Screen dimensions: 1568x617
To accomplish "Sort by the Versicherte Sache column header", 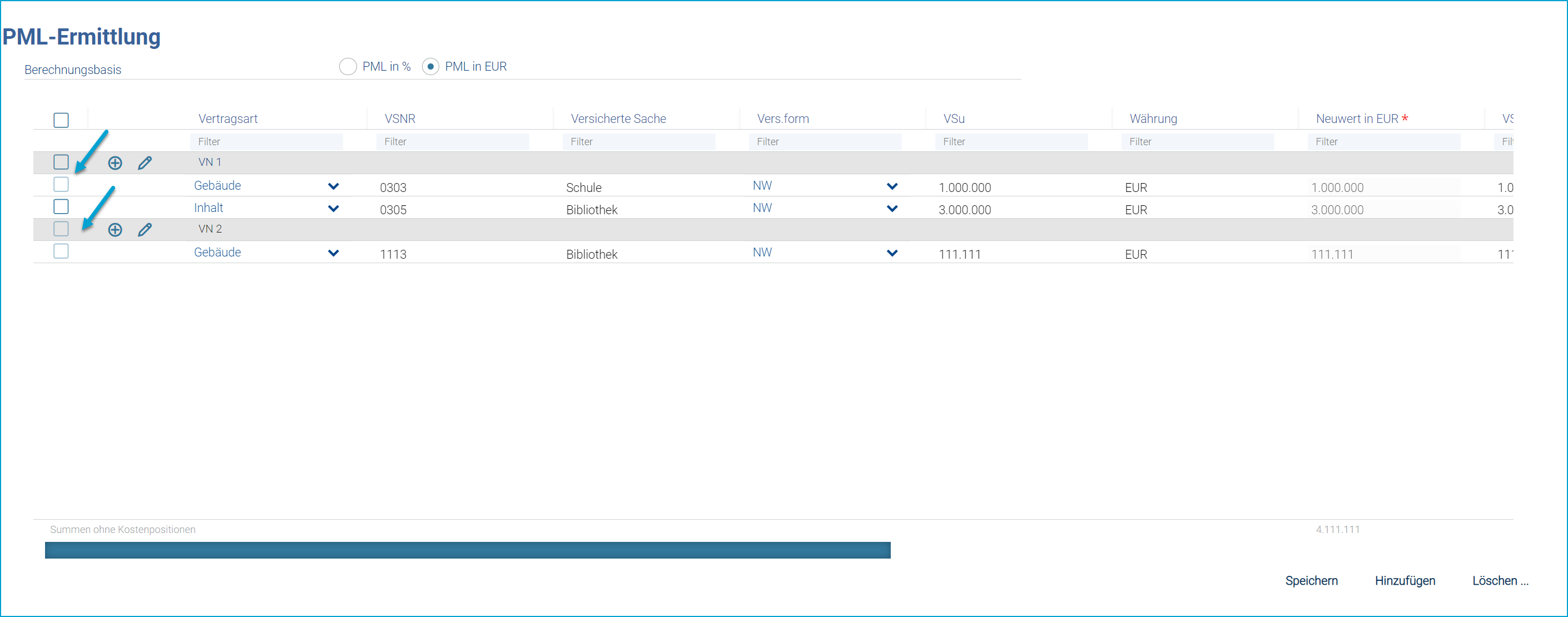I will click(618, 119).
